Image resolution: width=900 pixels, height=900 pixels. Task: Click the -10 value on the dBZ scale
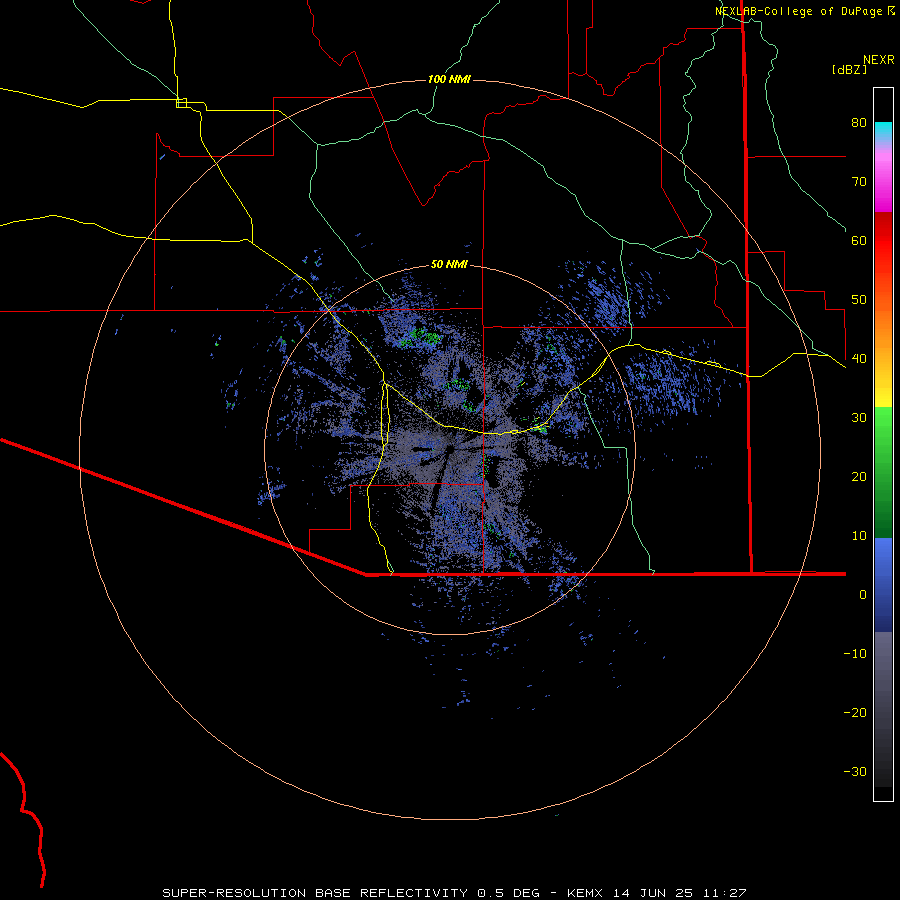click(x=855, y=654)
